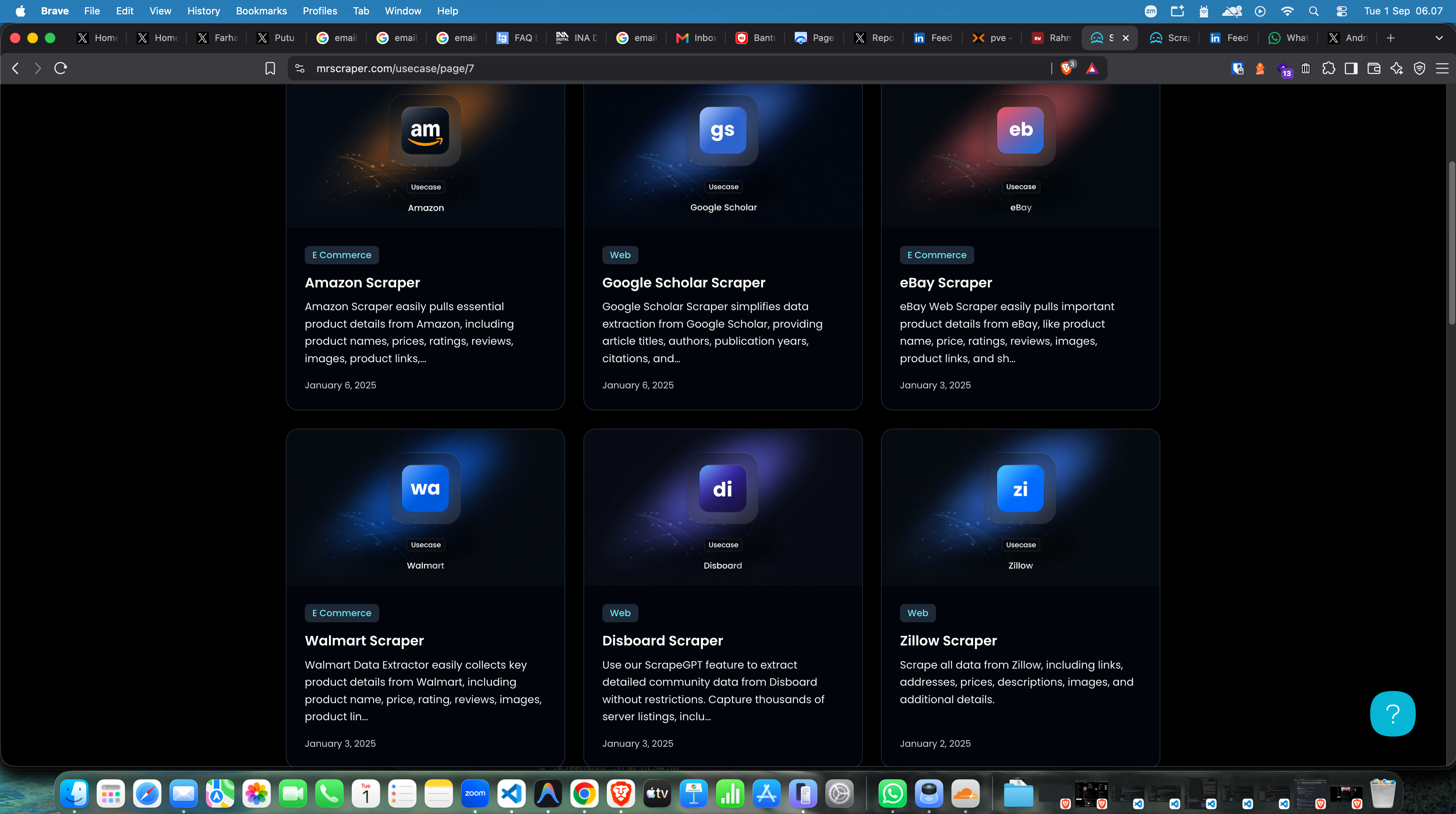
Task: Close the active mrscraper tab
Action: tap(1126, 38)
